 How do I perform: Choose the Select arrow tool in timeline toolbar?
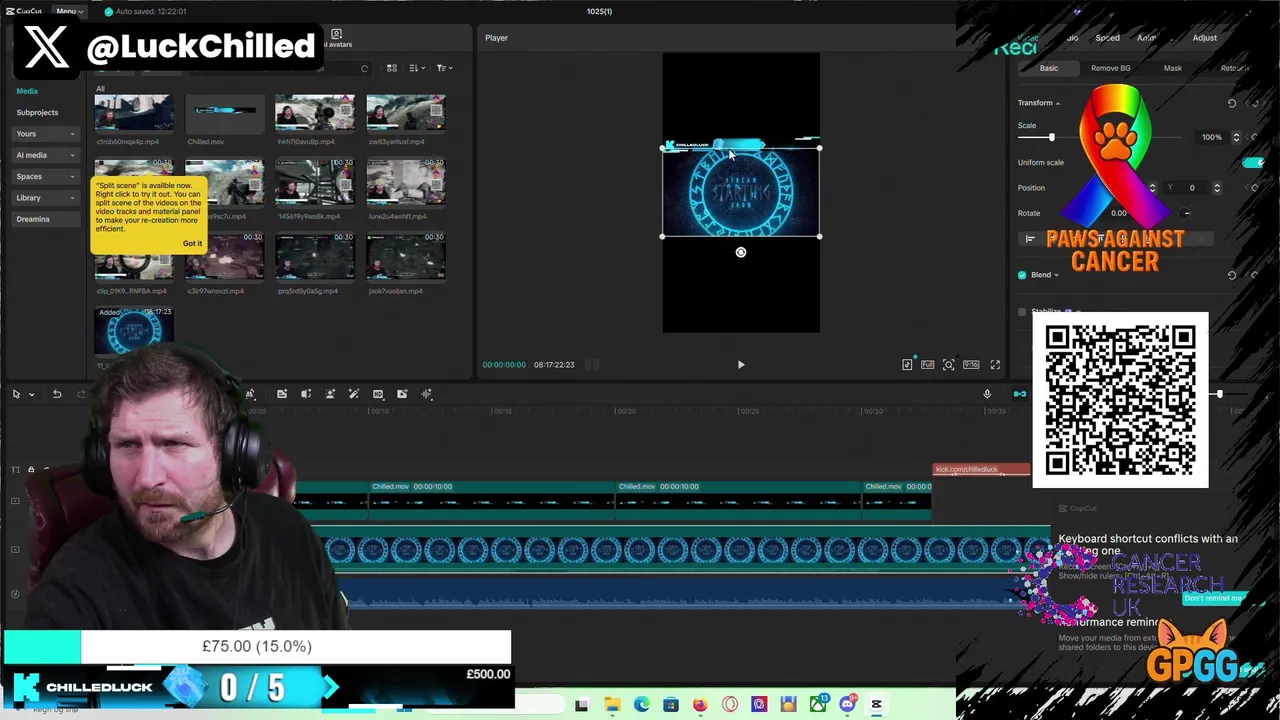(x=16, y=394)
